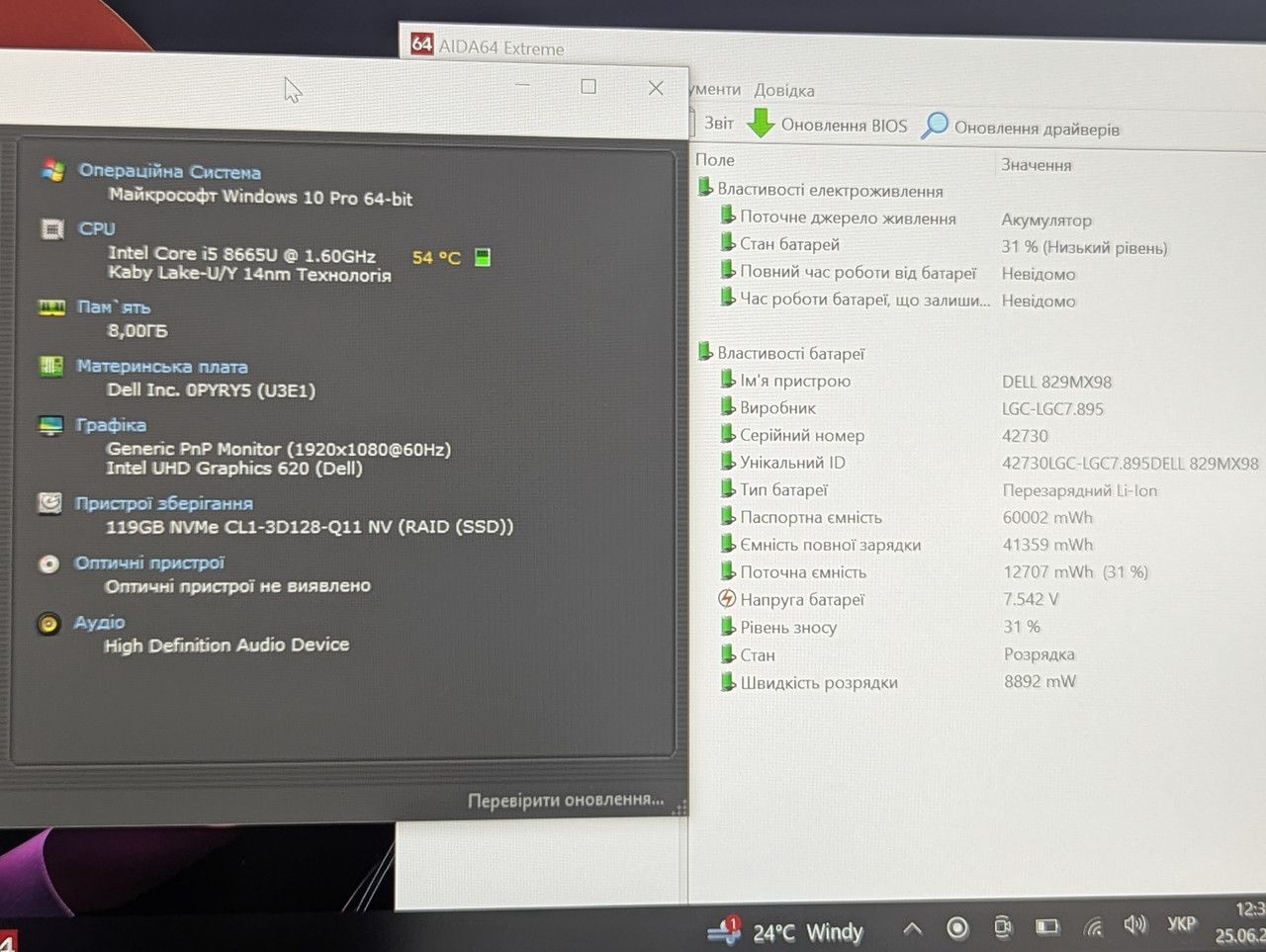Click the CPU chip icon
Viewport: 1266px width, 952px height.
point(51,229)
